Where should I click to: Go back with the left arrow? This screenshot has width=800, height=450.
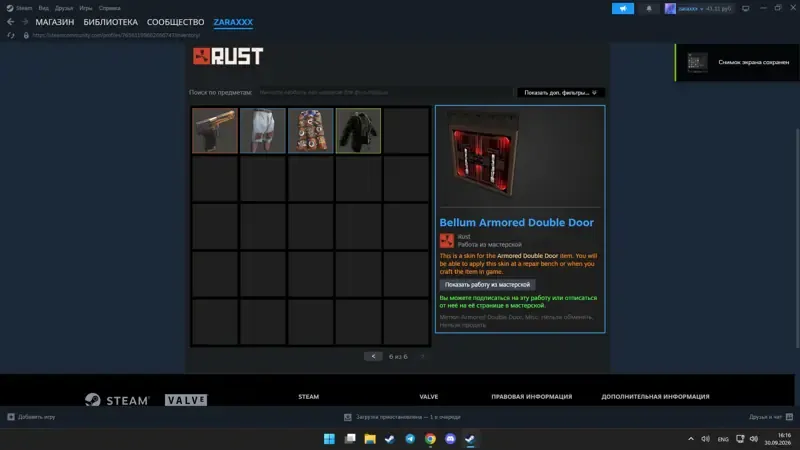[11, 22]
